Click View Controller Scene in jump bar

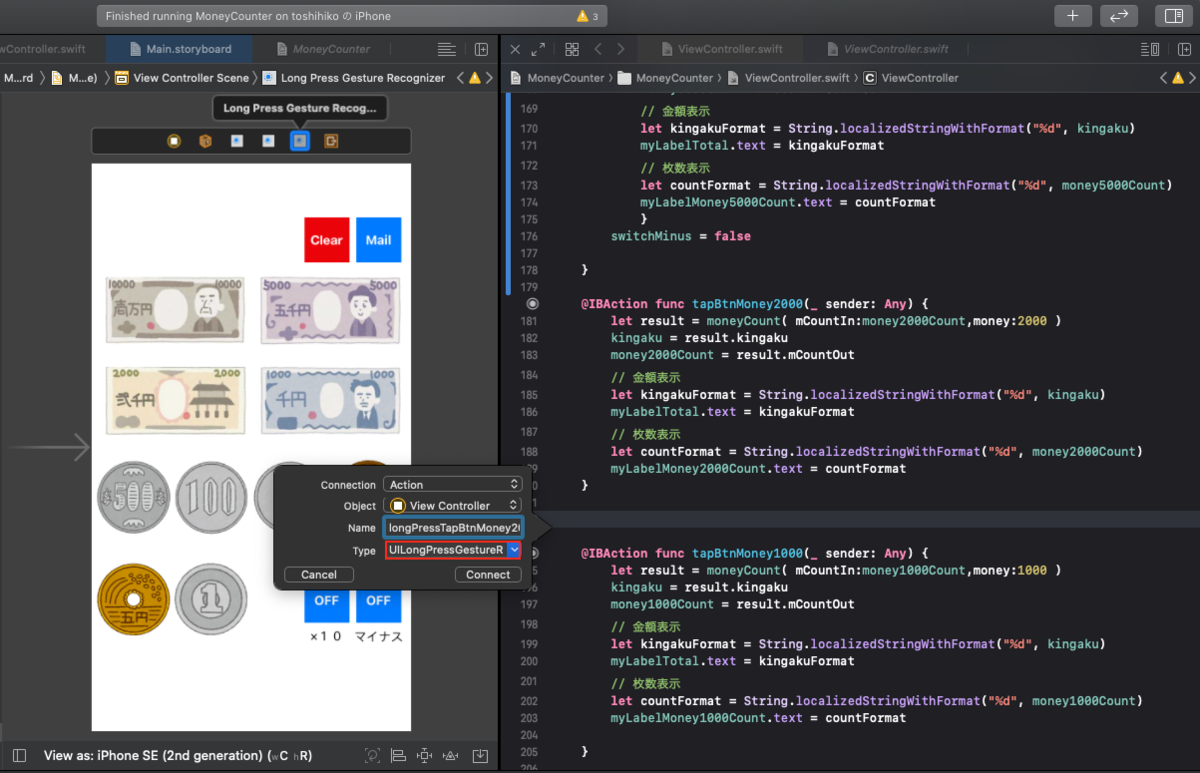(182, 78)
